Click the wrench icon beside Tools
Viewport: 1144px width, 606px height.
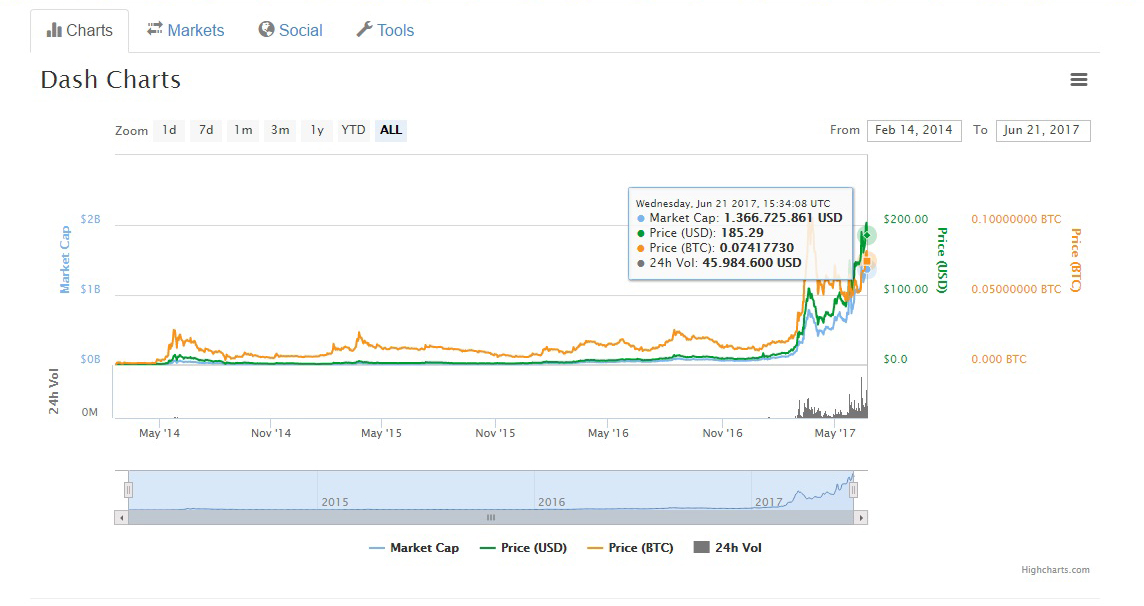pos(364,29)
